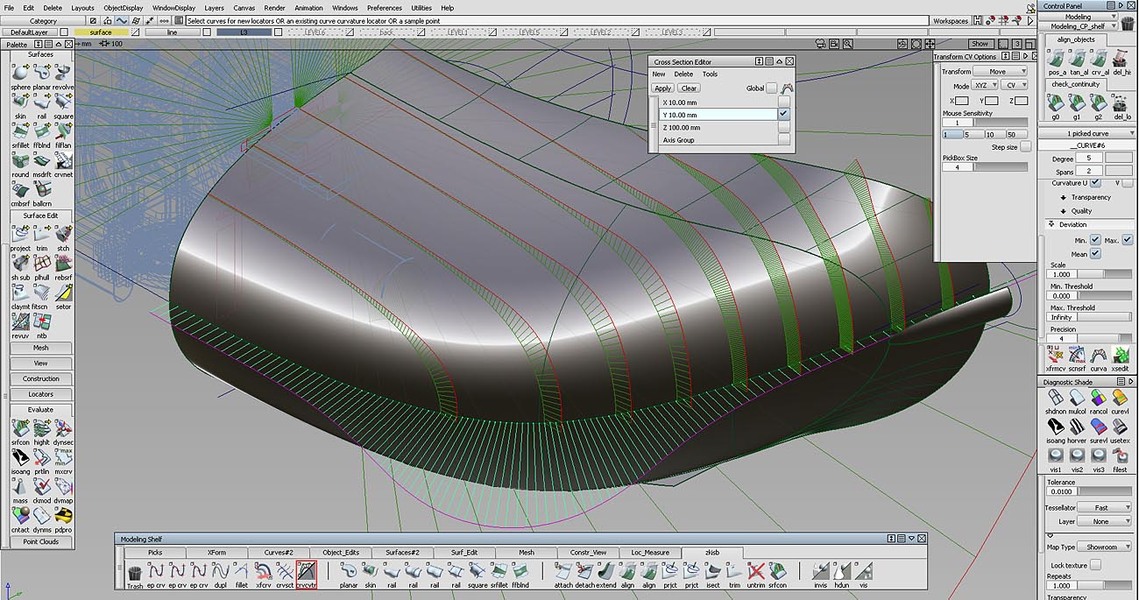Toggle the Mean deviation checkbox

click(x=1095, y=254)
